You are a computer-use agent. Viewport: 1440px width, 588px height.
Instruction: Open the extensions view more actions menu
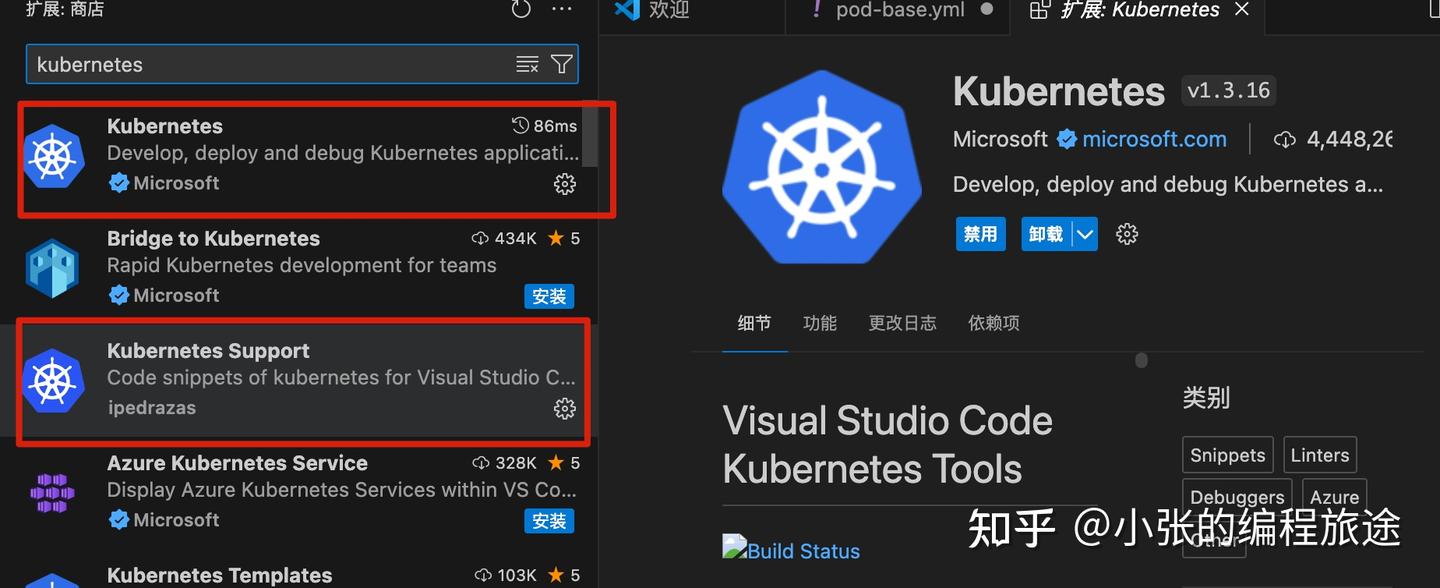562,10
